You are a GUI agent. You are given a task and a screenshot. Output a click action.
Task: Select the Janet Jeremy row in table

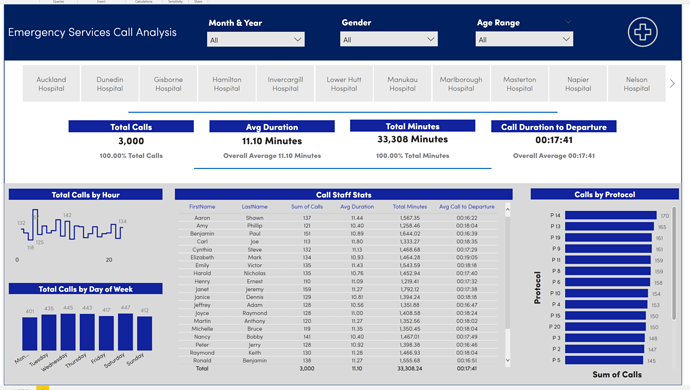click(x=338, y=289)
